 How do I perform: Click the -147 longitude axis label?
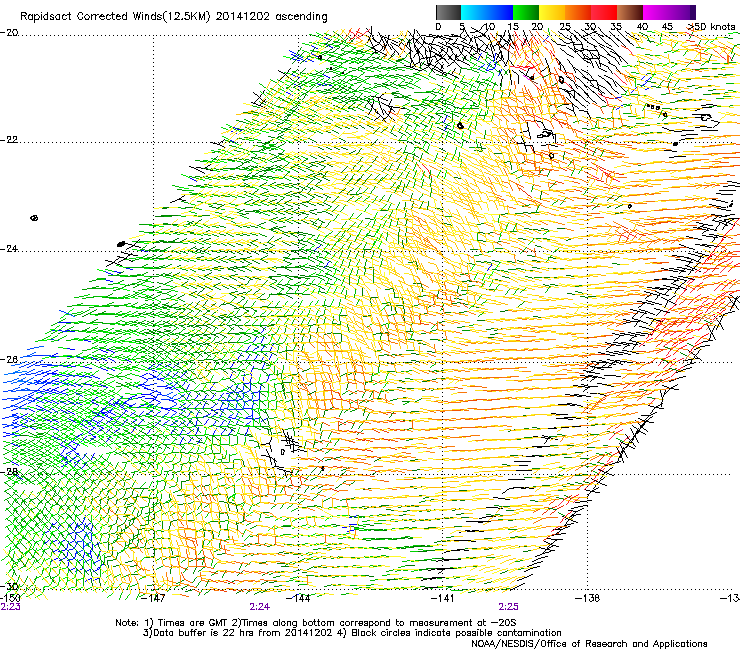coord(153,598)
